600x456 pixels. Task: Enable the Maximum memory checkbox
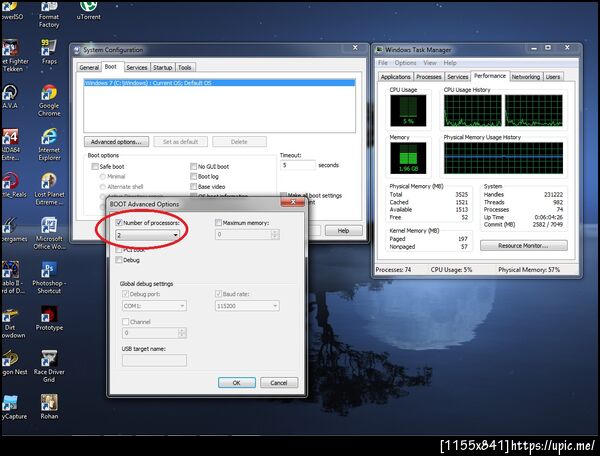[218, 223]
